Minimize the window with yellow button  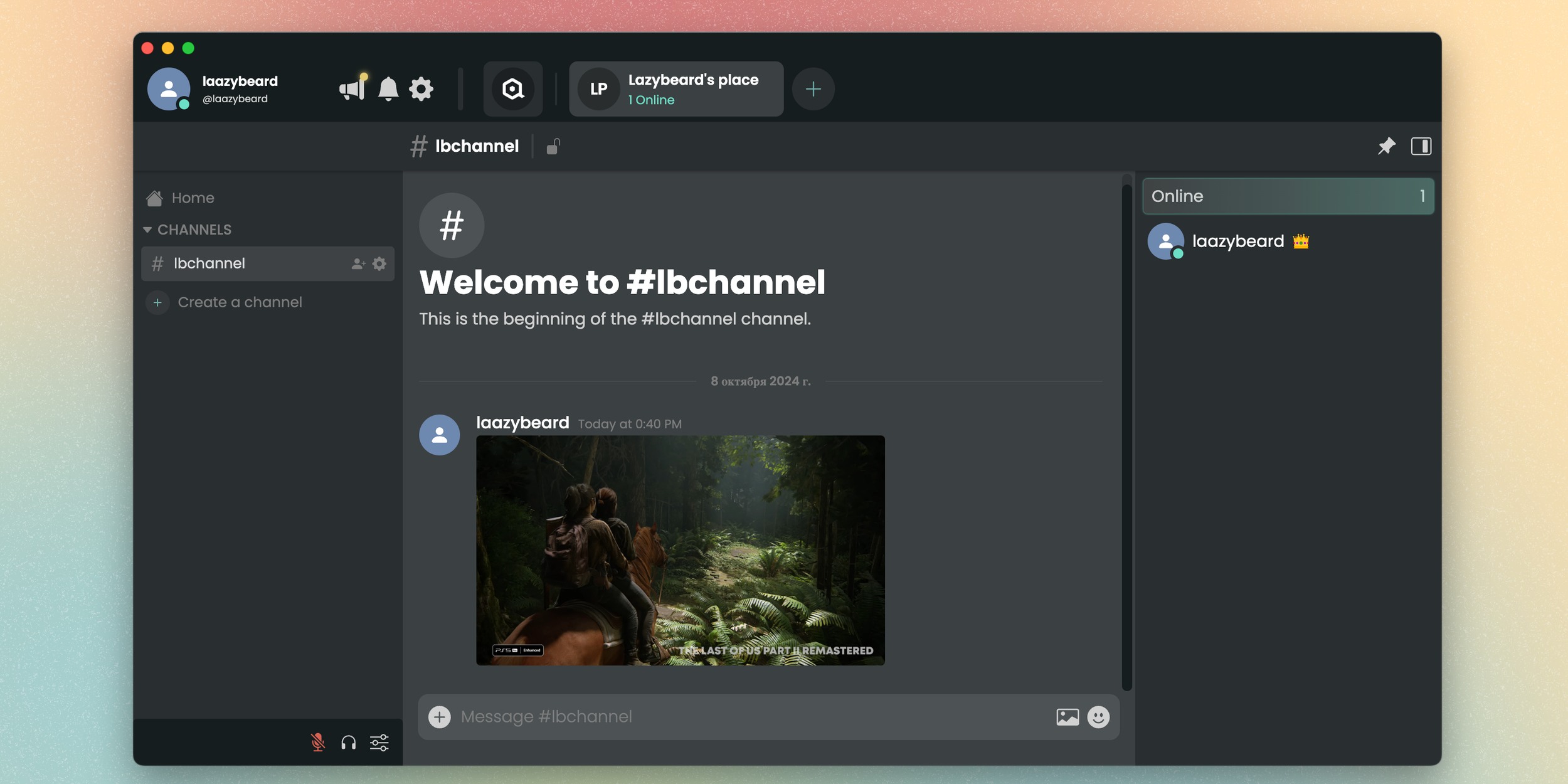(168, 48)
